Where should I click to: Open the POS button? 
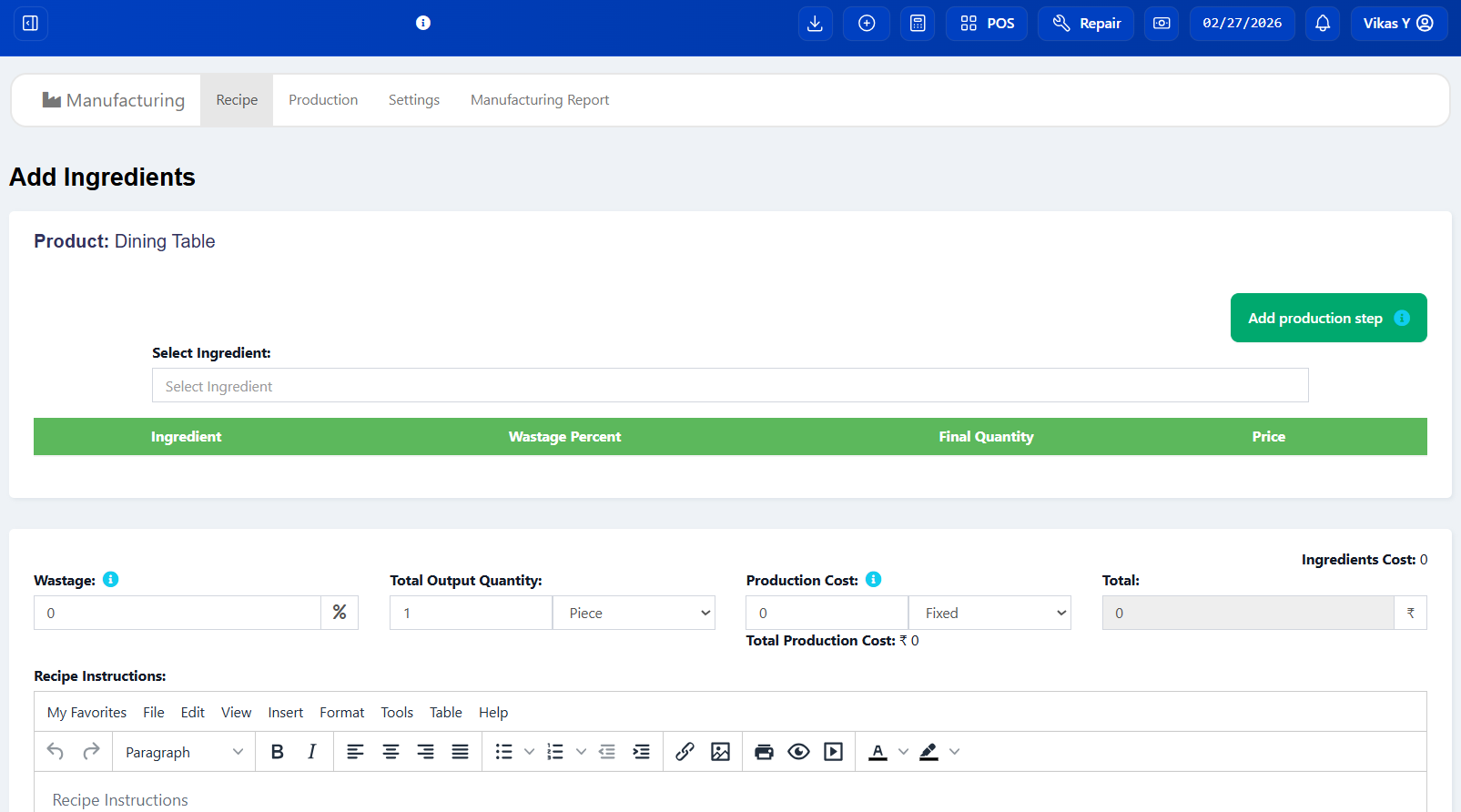point(987,24)
